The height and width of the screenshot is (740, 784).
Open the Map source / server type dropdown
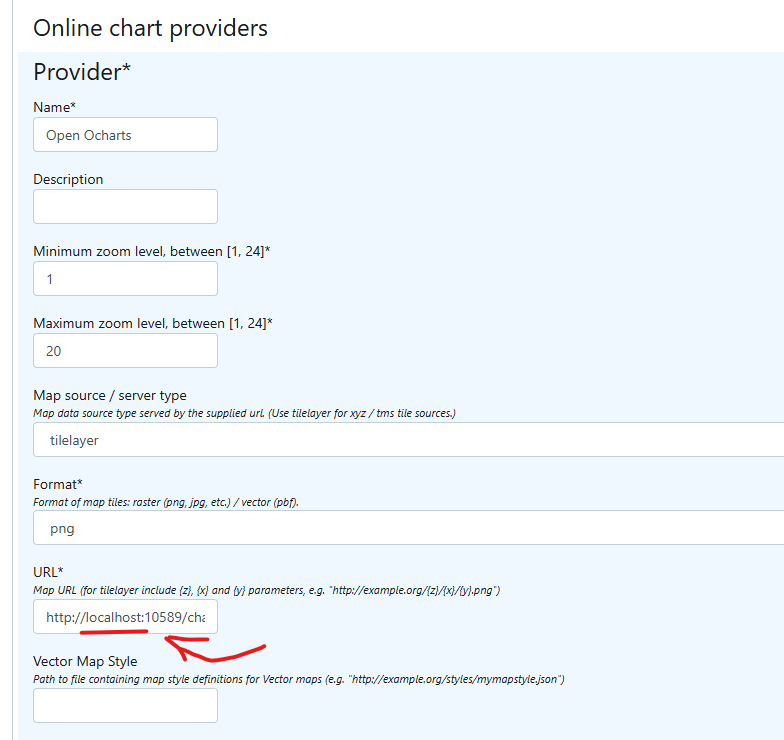click(410, 439)
